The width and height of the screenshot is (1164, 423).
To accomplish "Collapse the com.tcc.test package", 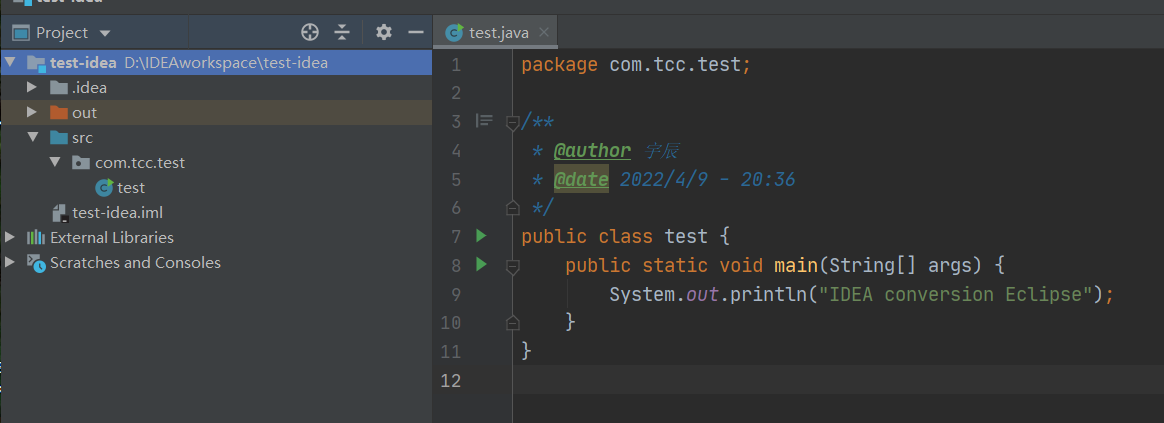I will [55, 162].
